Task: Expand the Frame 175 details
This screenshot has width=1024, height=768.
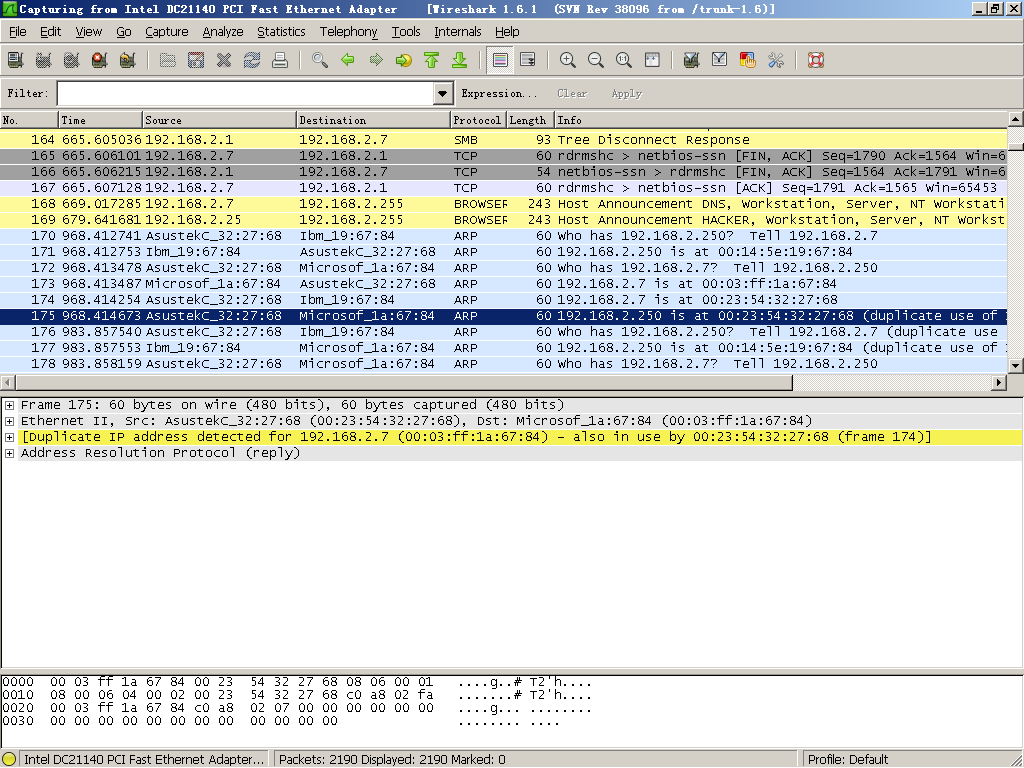Action: (10, 405)
